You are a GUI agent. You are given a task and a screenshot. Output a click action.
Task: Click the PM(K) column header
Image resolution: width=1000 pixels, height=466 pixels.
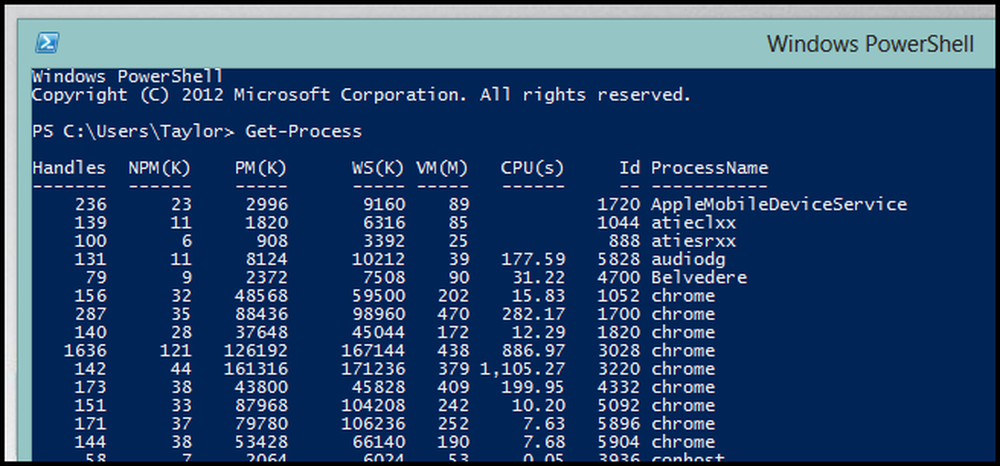261,168
